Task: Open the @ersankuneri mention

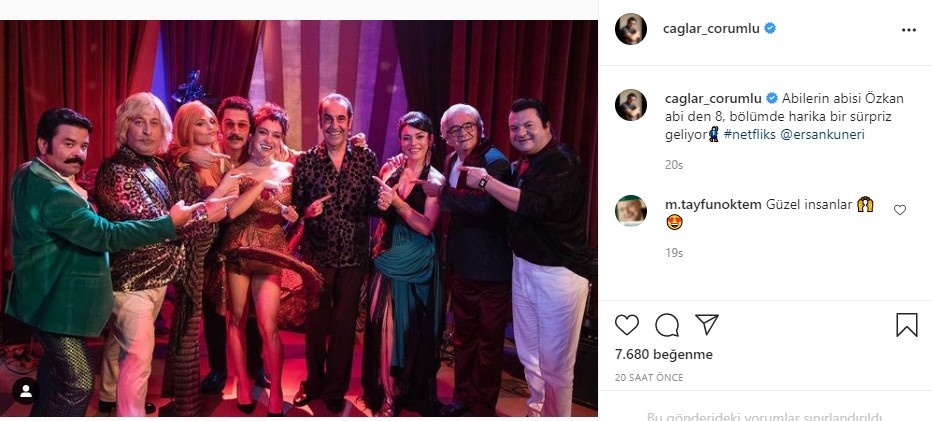Action: 822,134
